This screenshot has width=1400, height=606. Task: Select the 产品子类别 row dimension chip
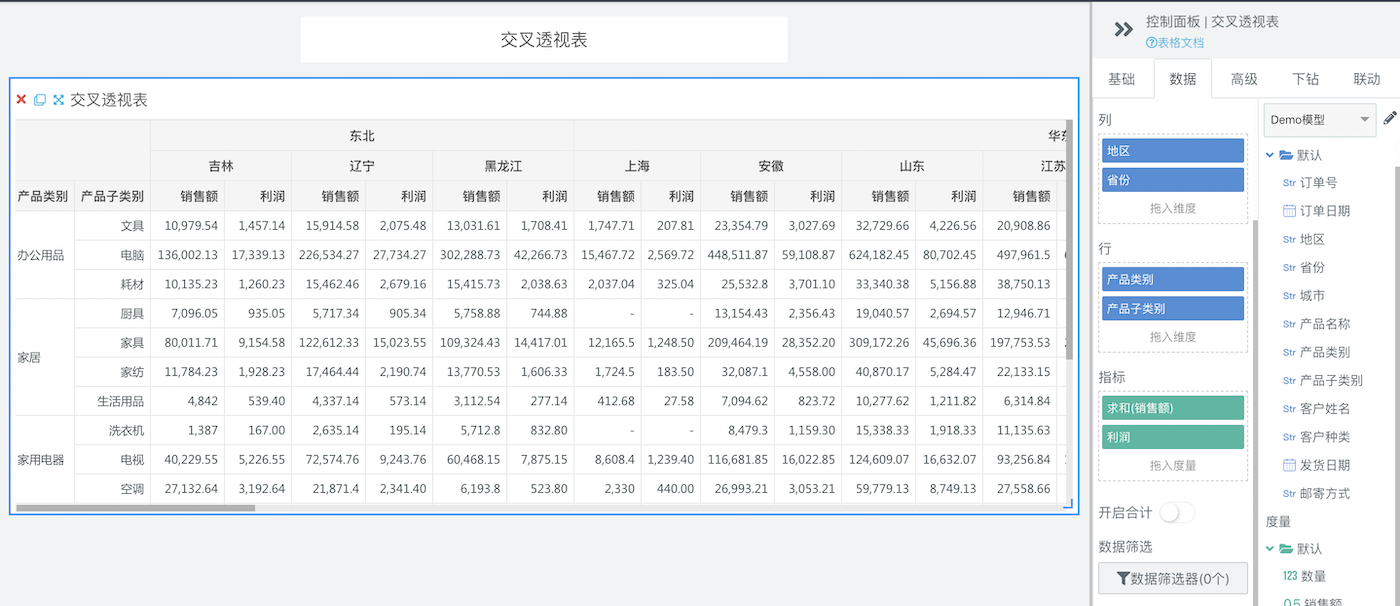pyautogui.click(x=1173, y=308)
